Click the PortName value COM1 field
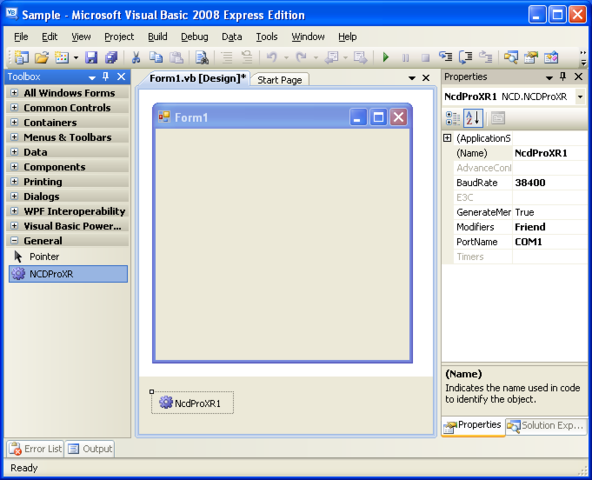This screenshot has height=480, width=592. point(549,242)
